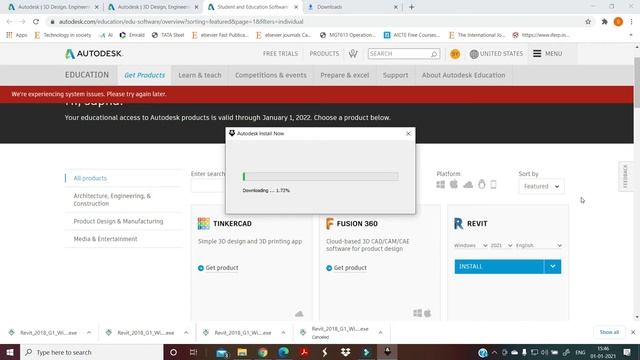Screen dimensions: 640x360
Task: Open Dropbox from the taskbar
Action: (345, 352)
